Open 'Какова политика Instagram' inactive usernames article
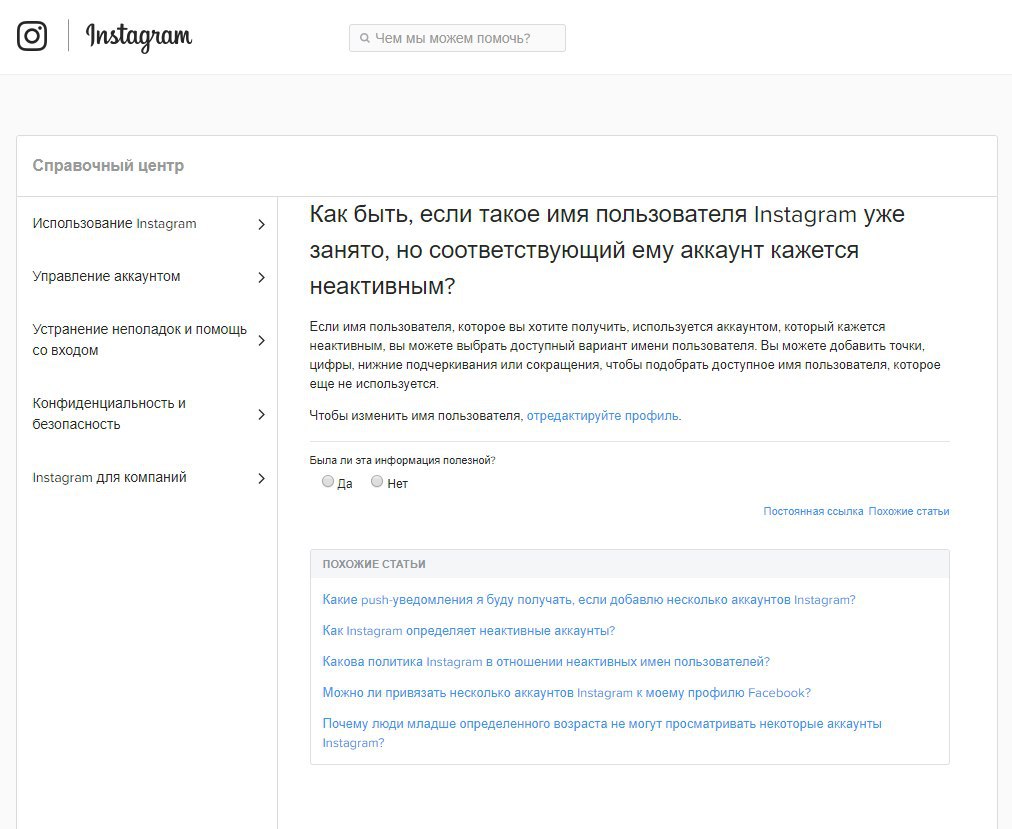This screenshot has height=829, width=1012. [546, 662]
